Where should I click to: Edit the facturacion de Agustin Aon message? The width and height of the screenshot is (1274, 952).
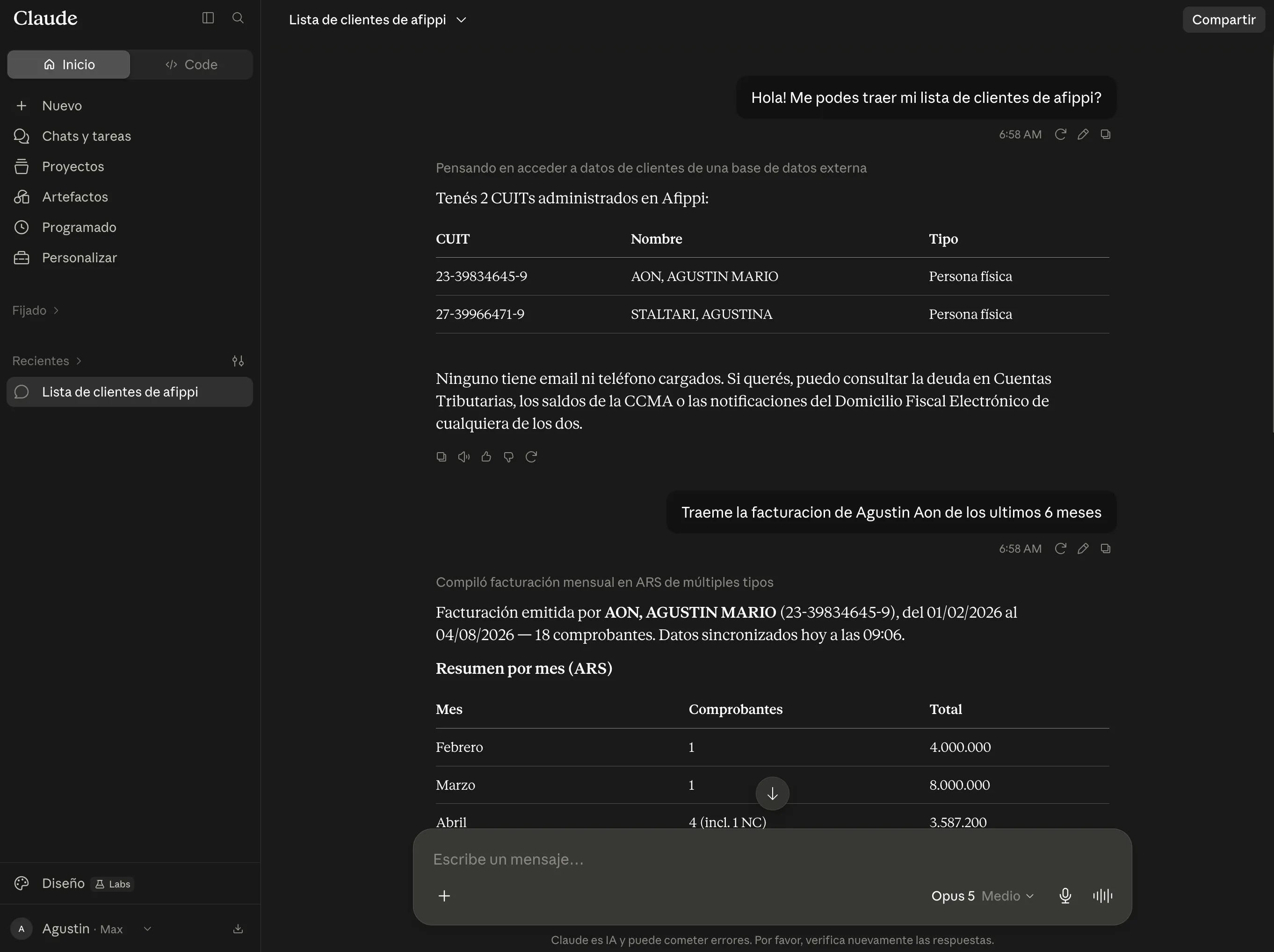[x=1083, y=548]
